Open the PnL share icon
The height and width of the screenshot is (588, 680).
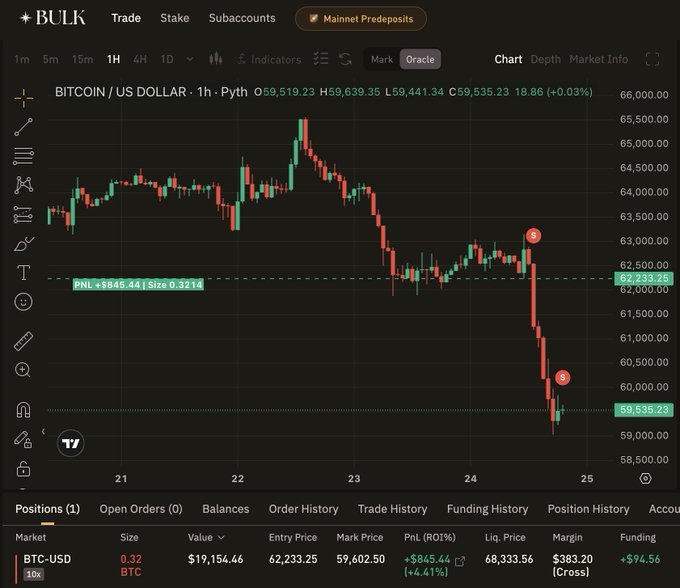pyautogui.click(x=460, y=562)
